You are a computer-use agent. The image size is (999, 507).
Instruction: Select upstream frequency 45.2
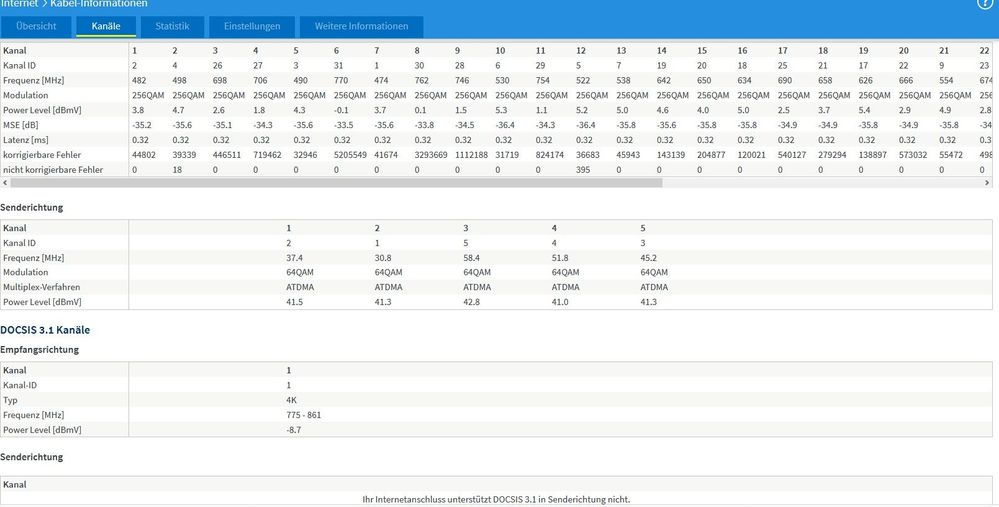[649, 258]
